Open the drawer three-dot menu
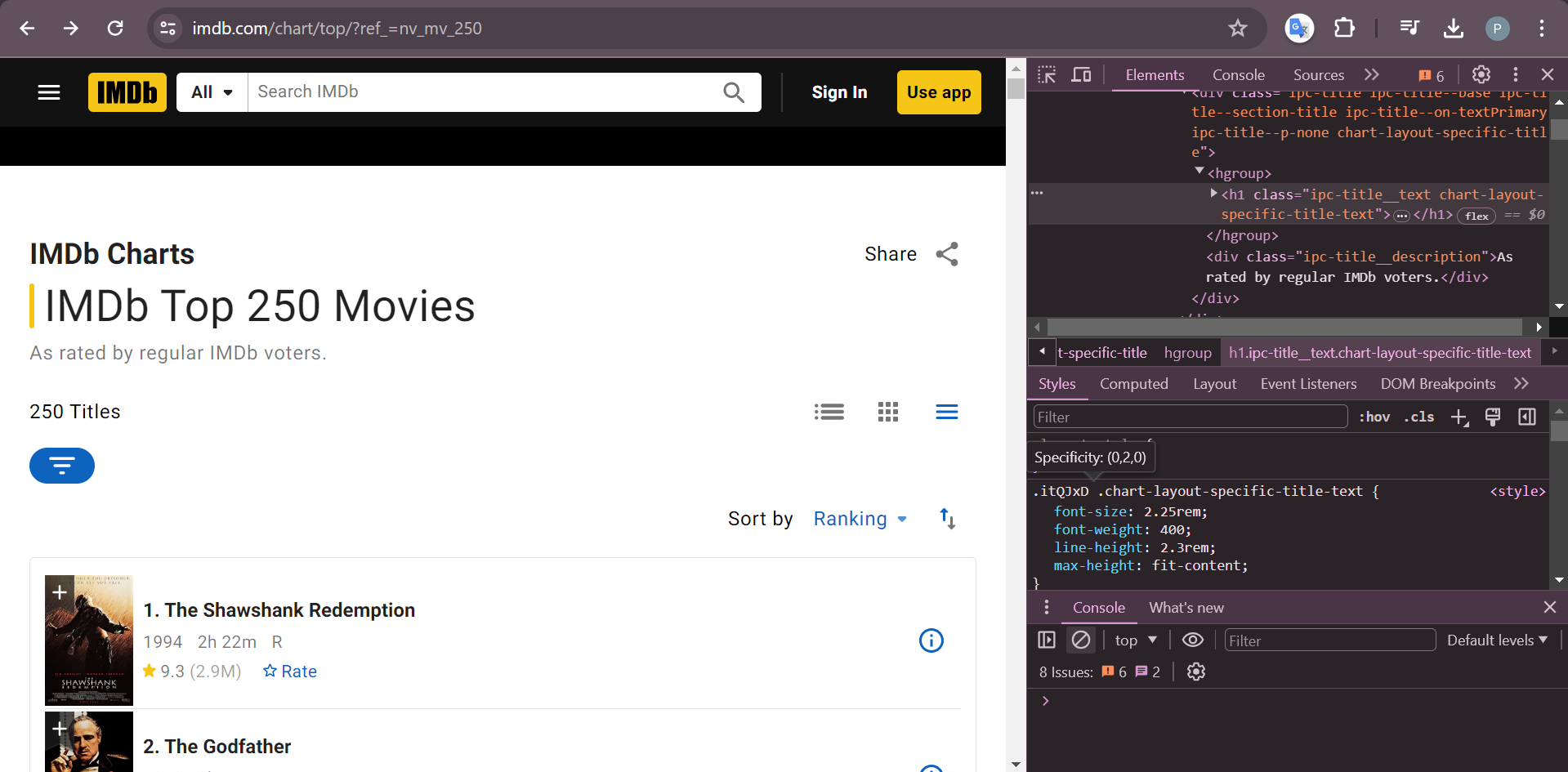The image size is (1568, 772). (1047, 608)
